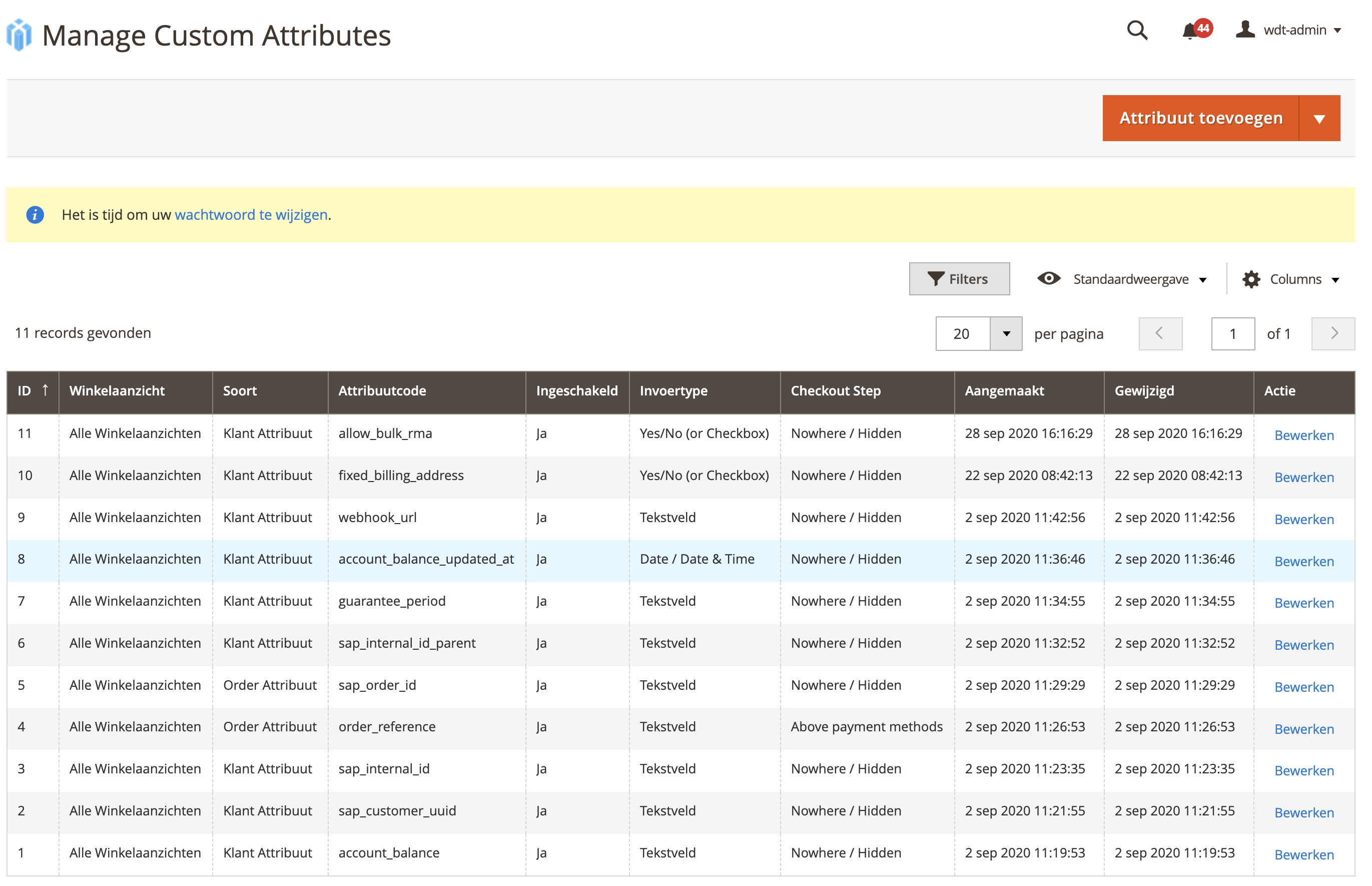This screenshot has width=1372, height=886.
Task: Click the current page number field
Action: point(1232,334)
